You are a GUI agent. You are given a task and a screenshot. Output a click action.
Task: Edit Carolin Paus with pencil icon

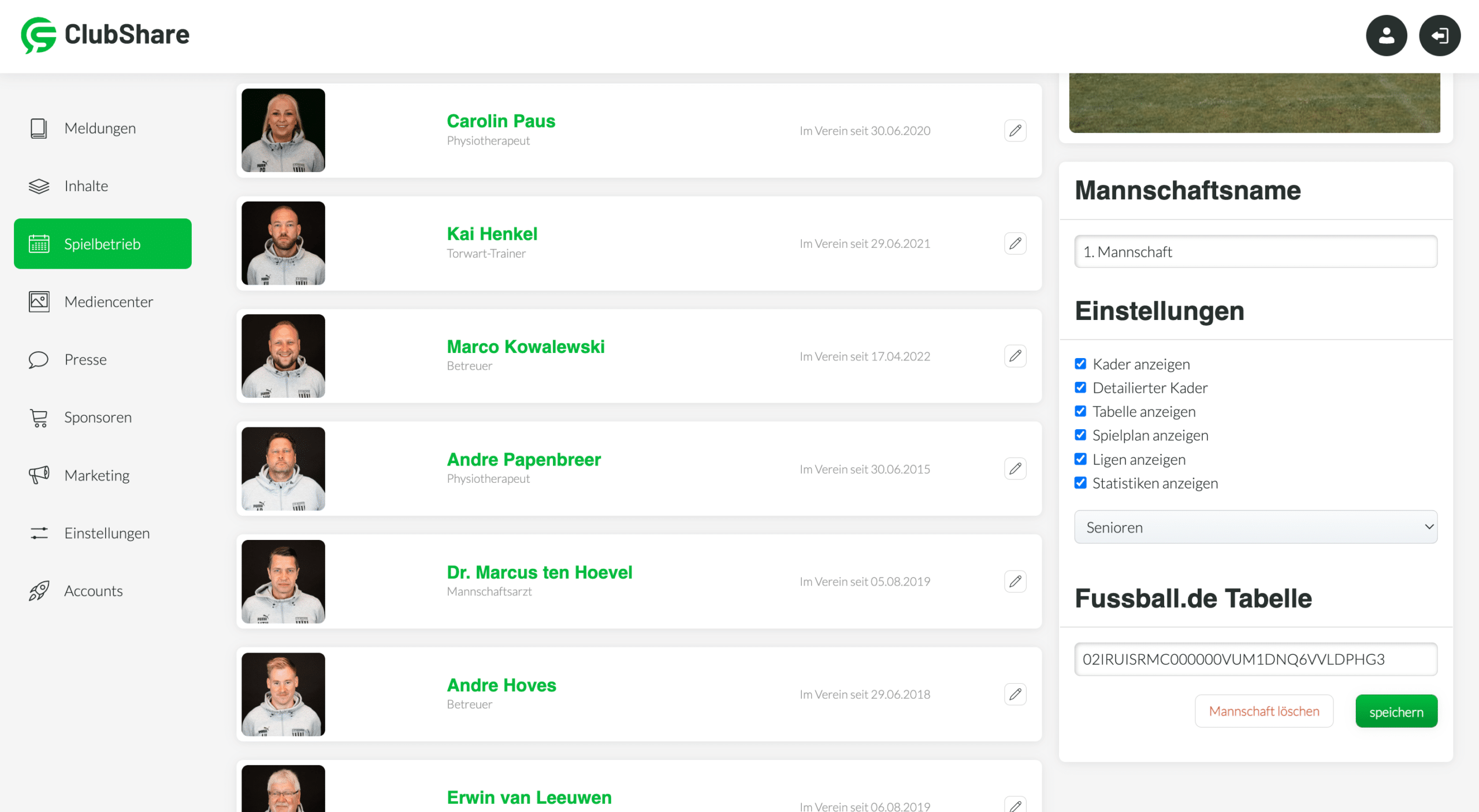click(1015, 131)
